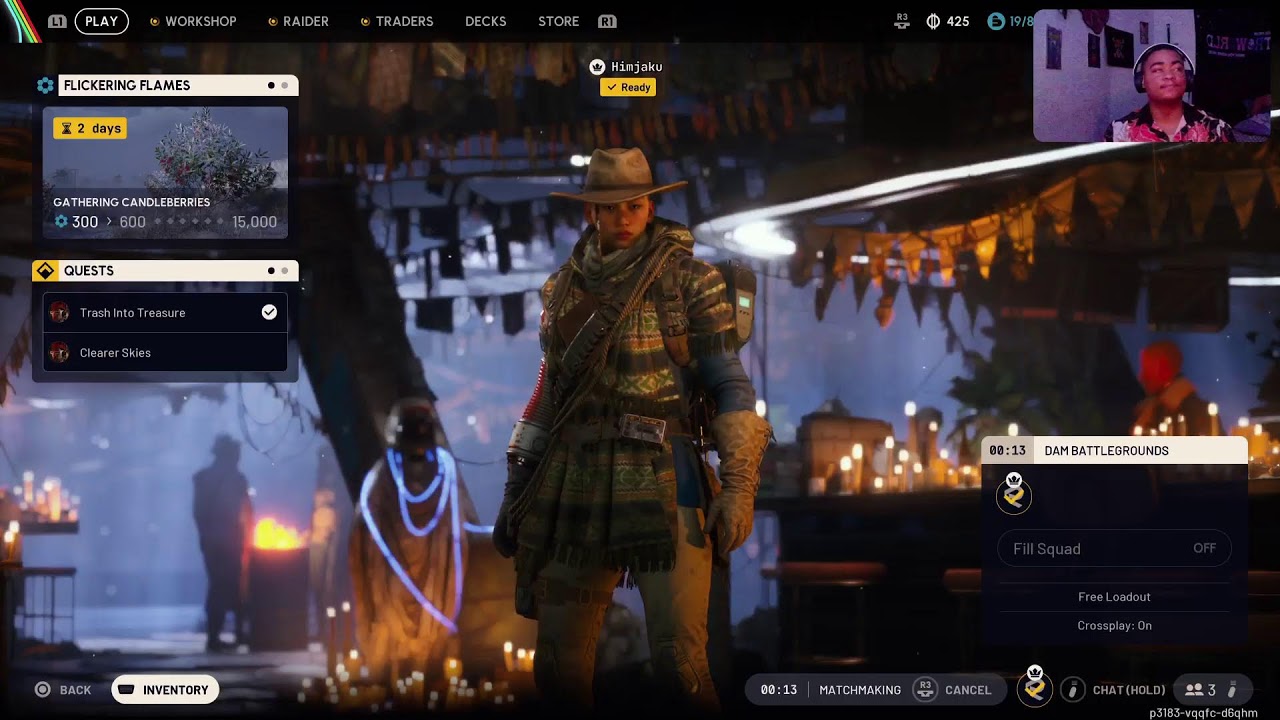This screenshot has height=720, width=1280.
Task: Click the Traders notification dot
Action: (365, 22)
